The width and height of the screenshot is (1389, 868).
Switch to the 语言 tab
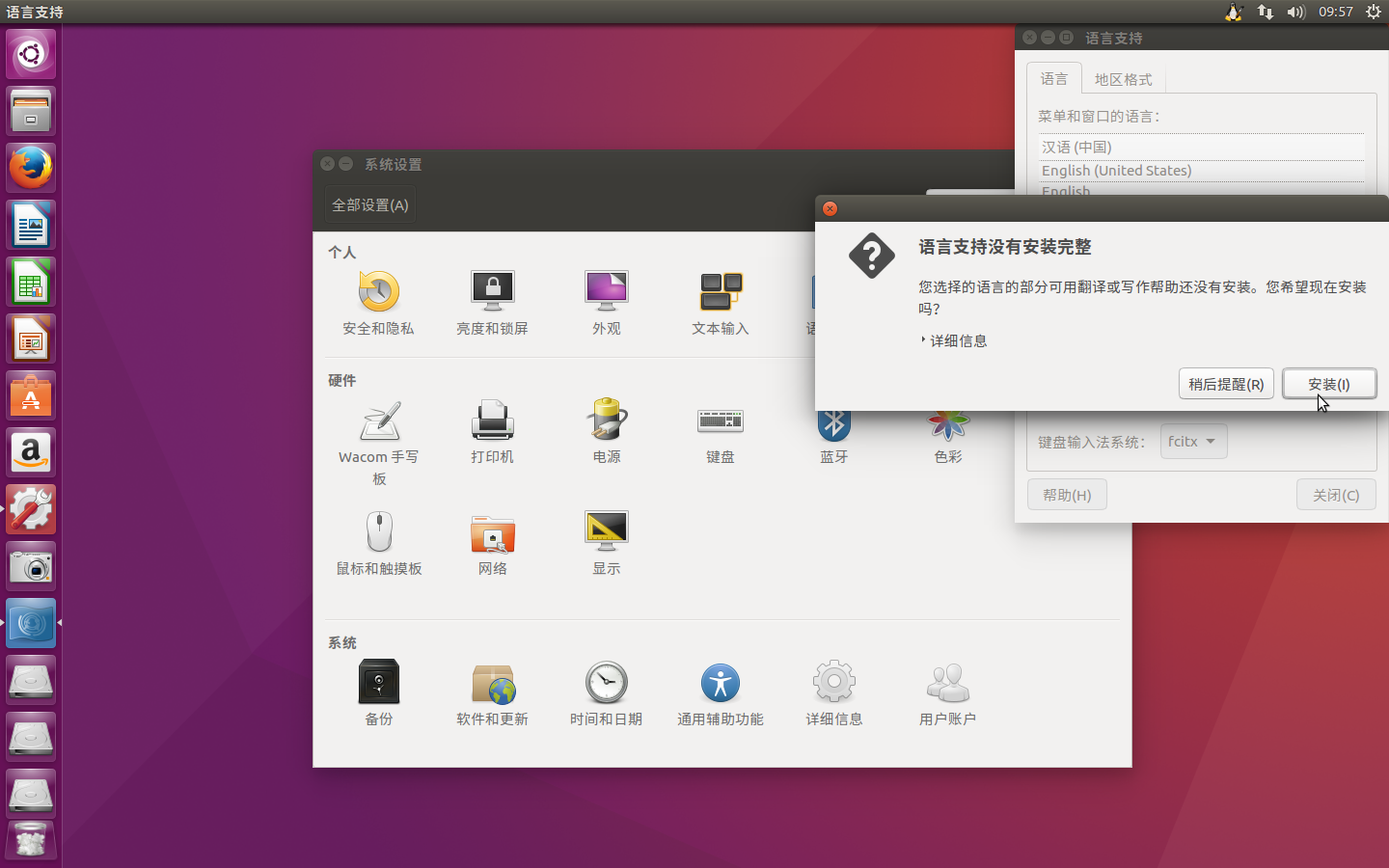point(1054,79)
